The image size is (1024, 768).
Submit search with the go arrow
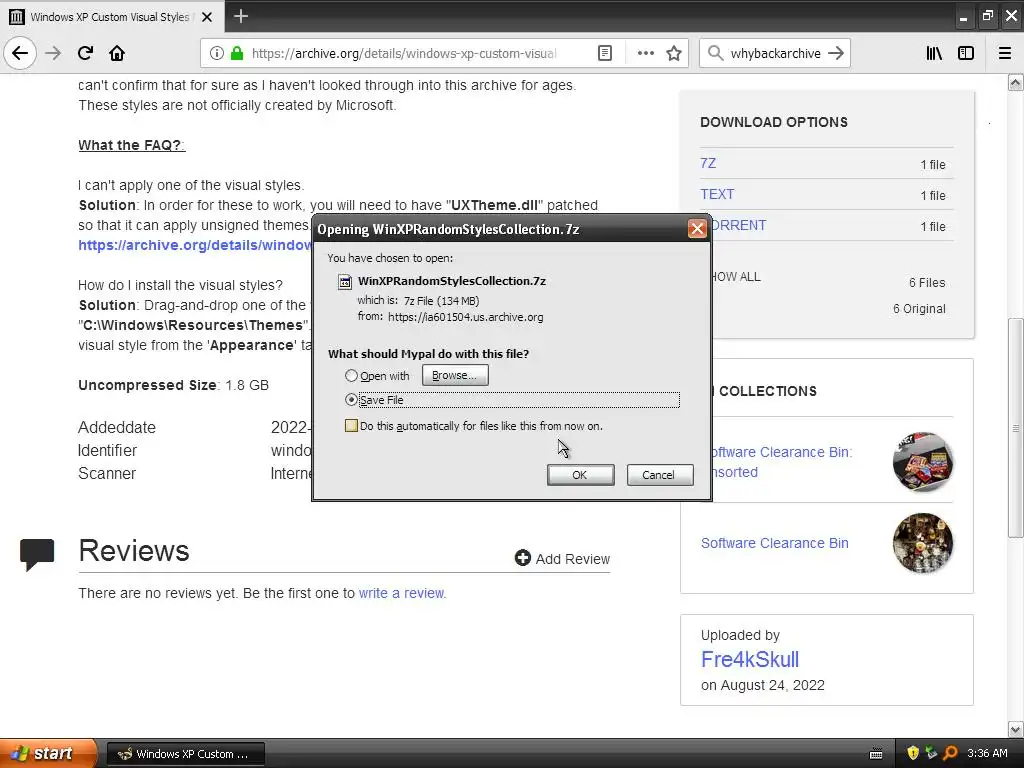click(835, 53)
